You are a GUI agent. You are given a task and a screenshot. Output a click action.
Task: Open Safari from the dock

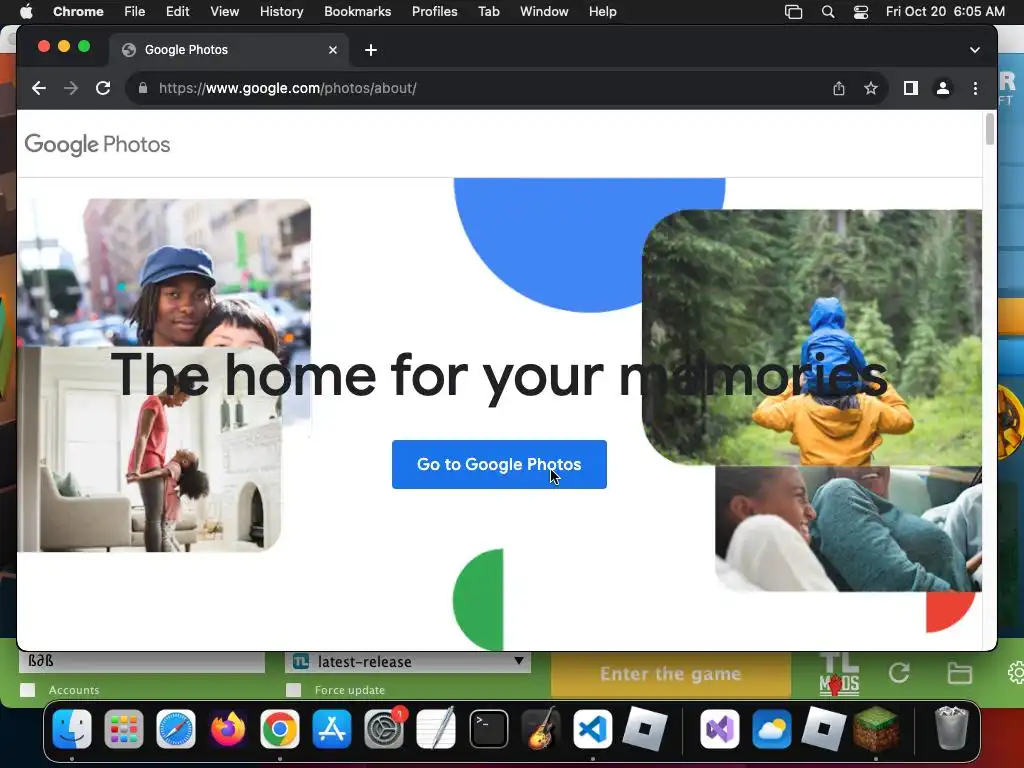pyautogui.click(x=176, y=729)
